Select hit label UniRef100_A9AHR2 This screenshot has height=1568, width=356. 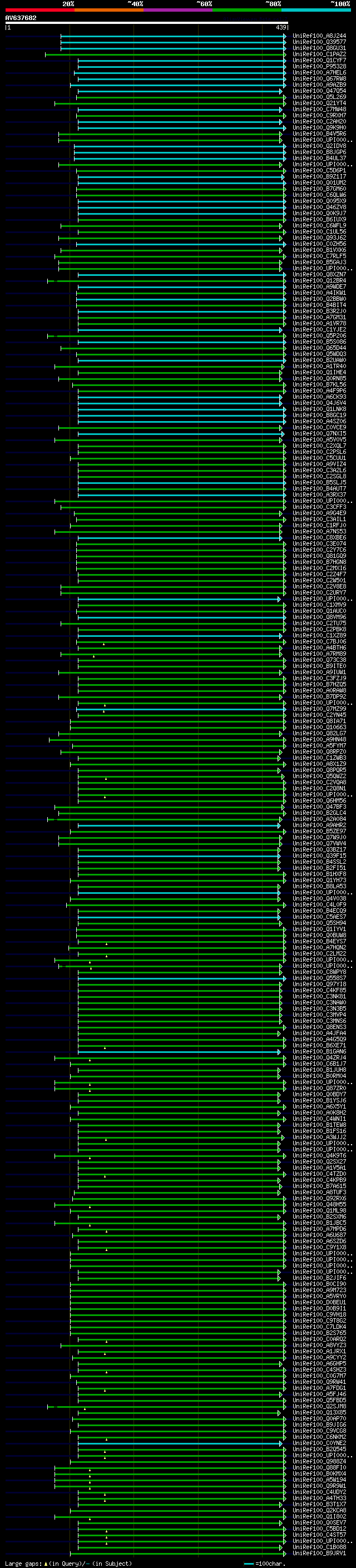pyautogui.click(x=319, y=825)
